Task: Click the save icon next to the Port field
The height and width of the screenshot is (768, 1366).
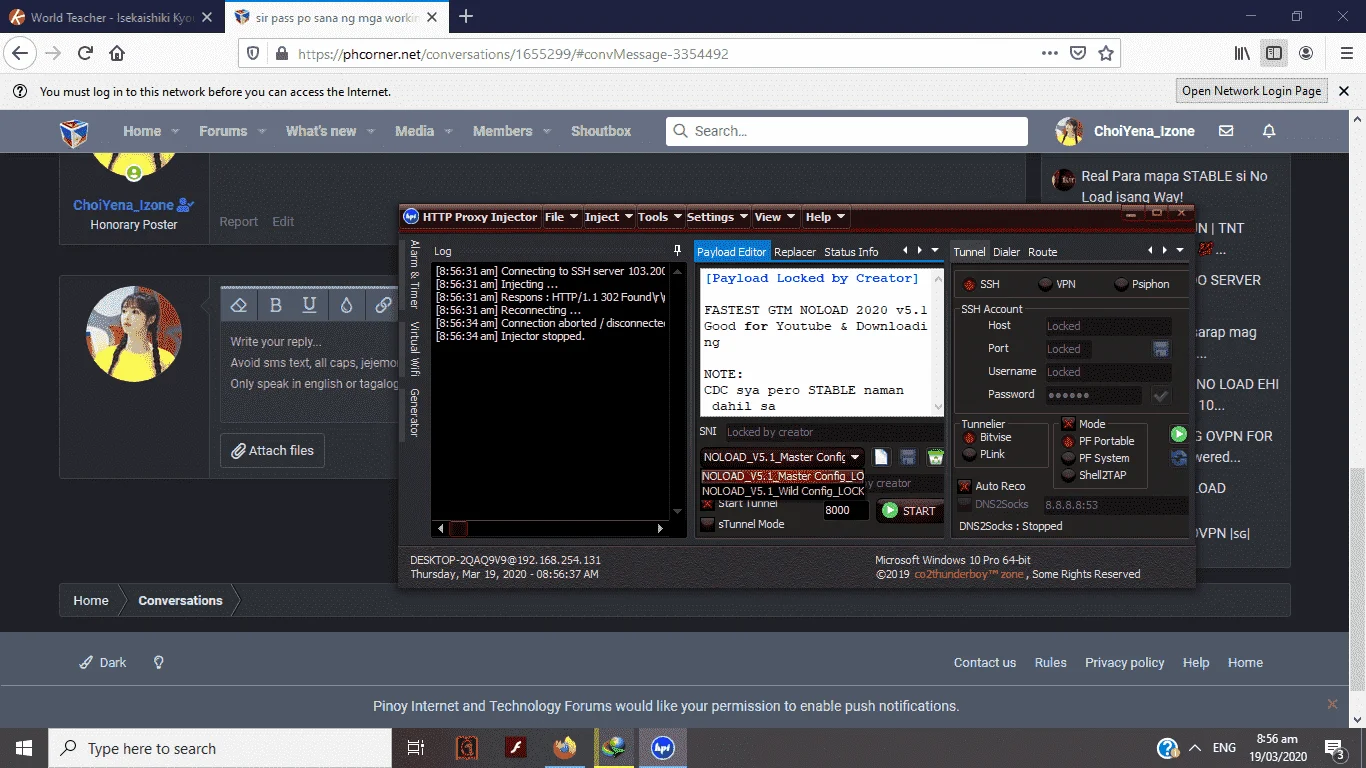Action: coord(1161,349)
